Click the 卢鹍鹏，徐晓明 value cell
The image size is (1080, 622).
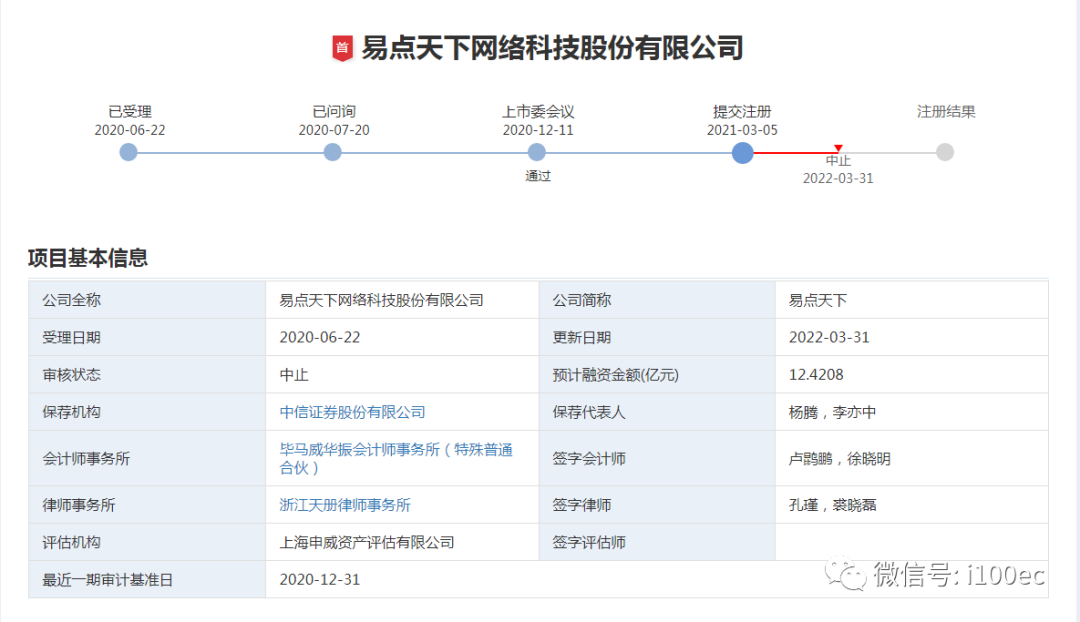[x=911, y=459]
